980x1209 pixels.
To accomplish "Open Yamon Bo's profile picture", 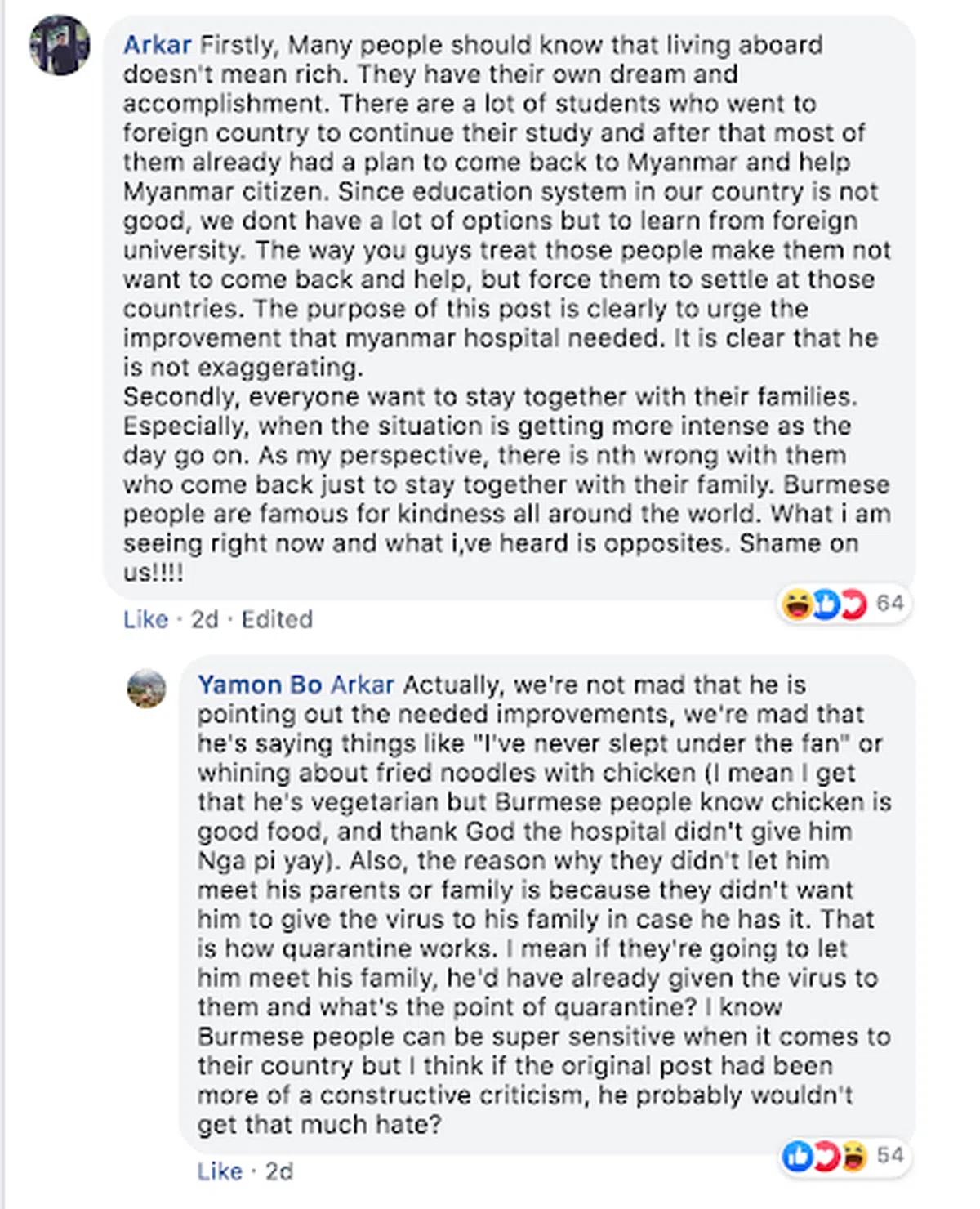I will (x=147, y=689).
